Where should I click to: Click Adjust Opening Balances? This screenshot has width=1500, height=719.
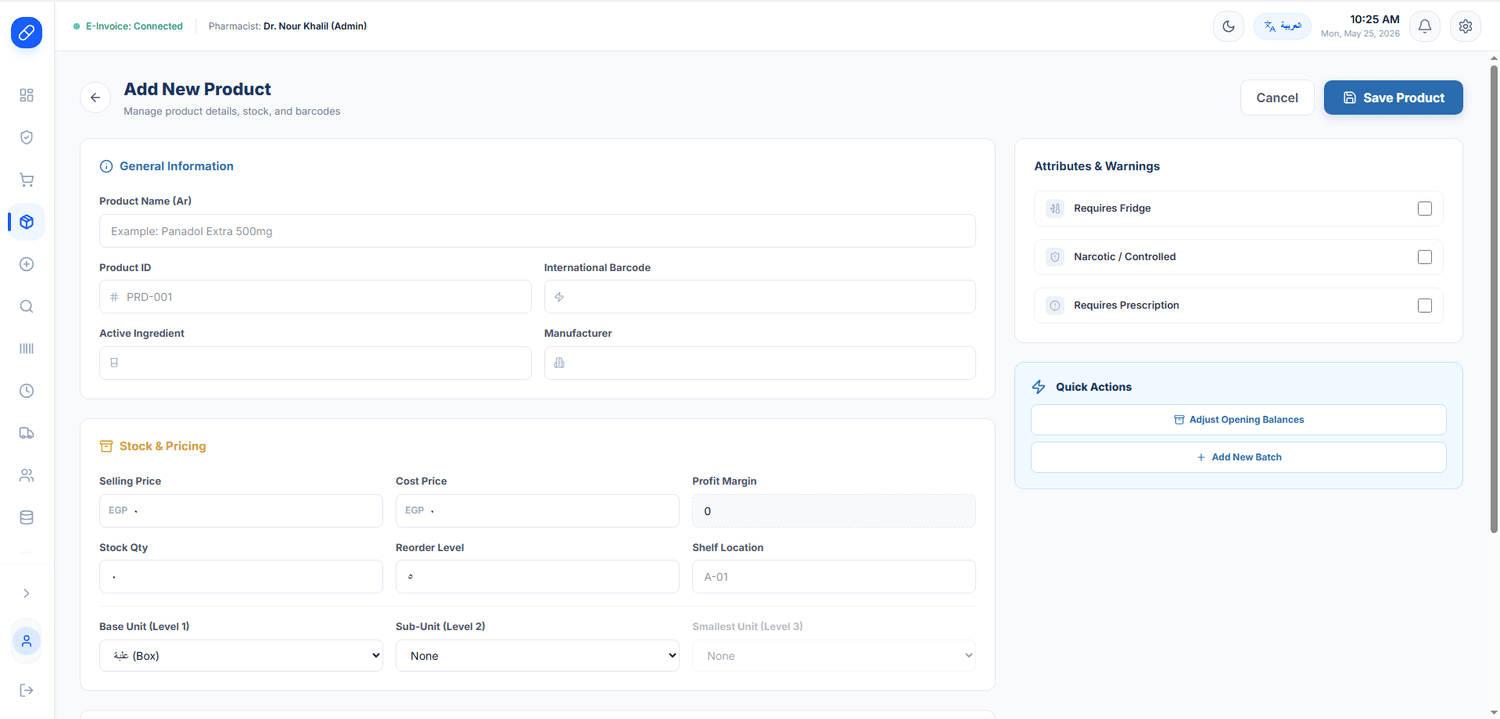[1239, 420]
